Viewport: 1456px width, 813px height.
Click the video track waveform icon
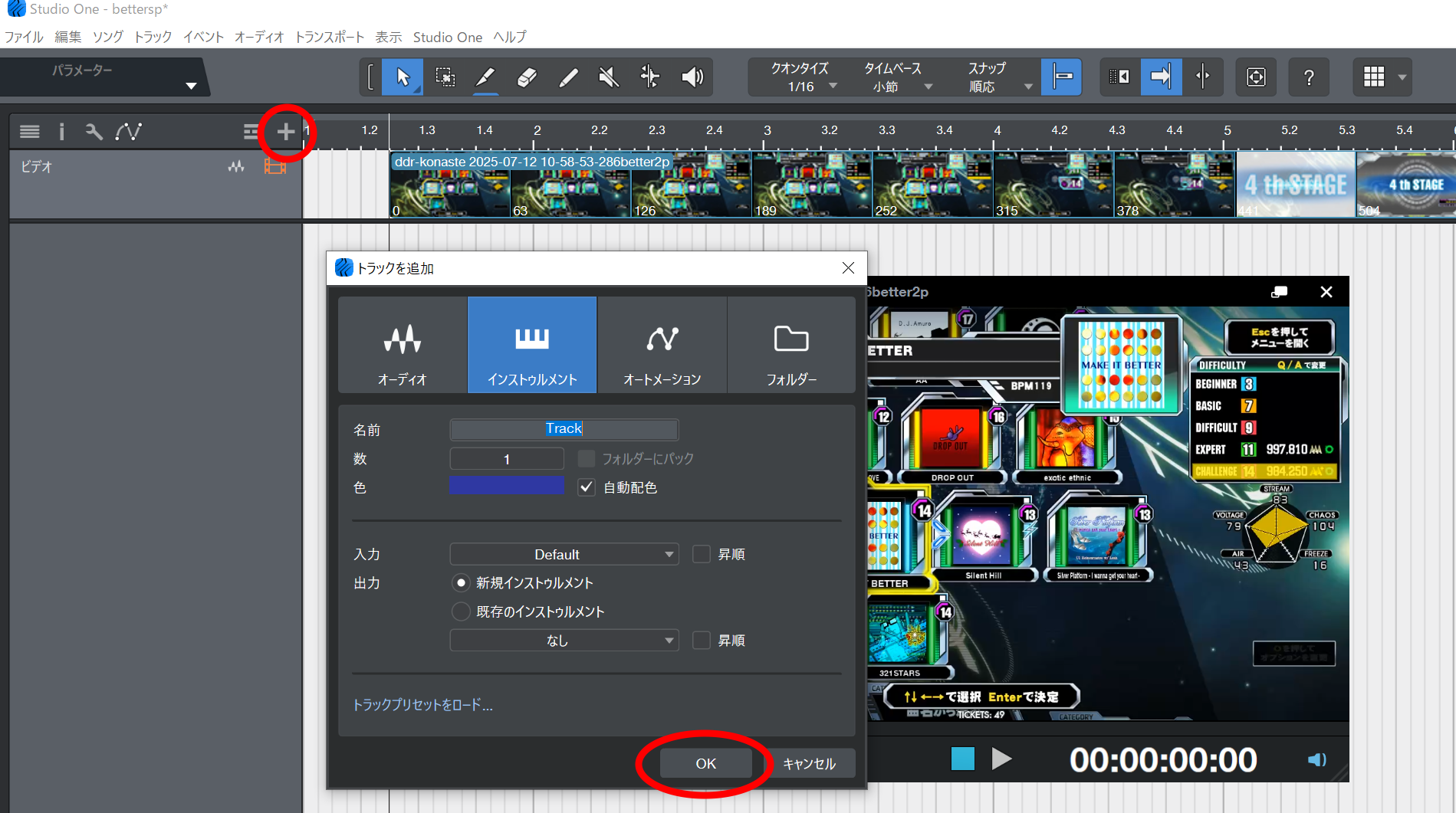236,166
